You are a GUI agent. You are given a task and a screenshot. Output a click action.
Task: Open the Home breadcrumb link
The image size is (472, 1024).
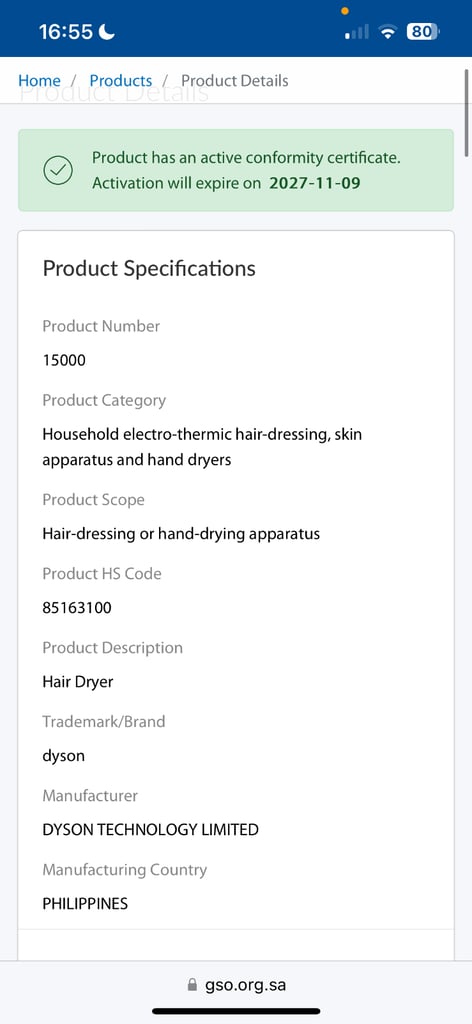39,81
